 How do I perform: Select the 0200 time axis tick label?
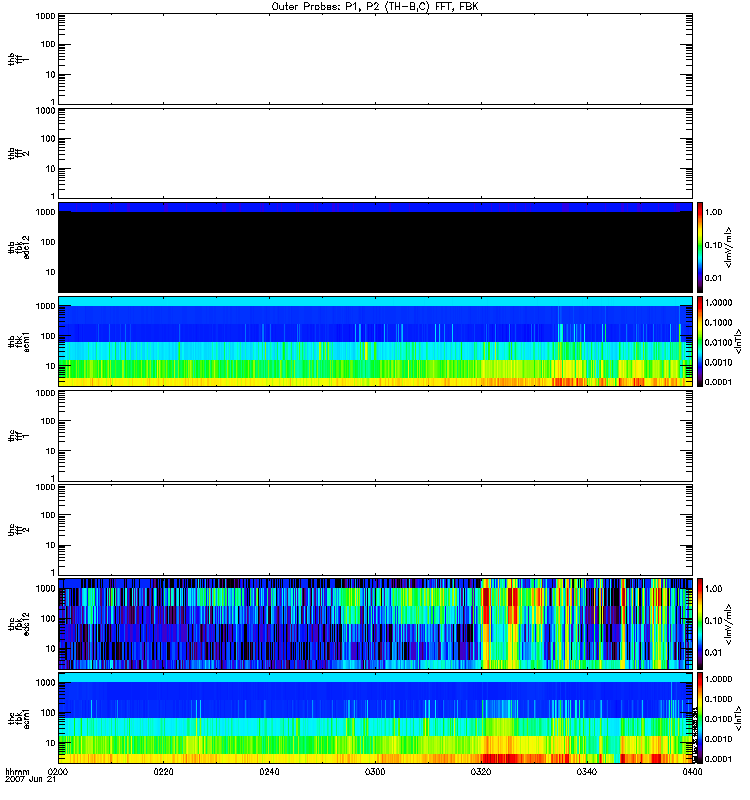pyautogui.click(x=58, y=772)
